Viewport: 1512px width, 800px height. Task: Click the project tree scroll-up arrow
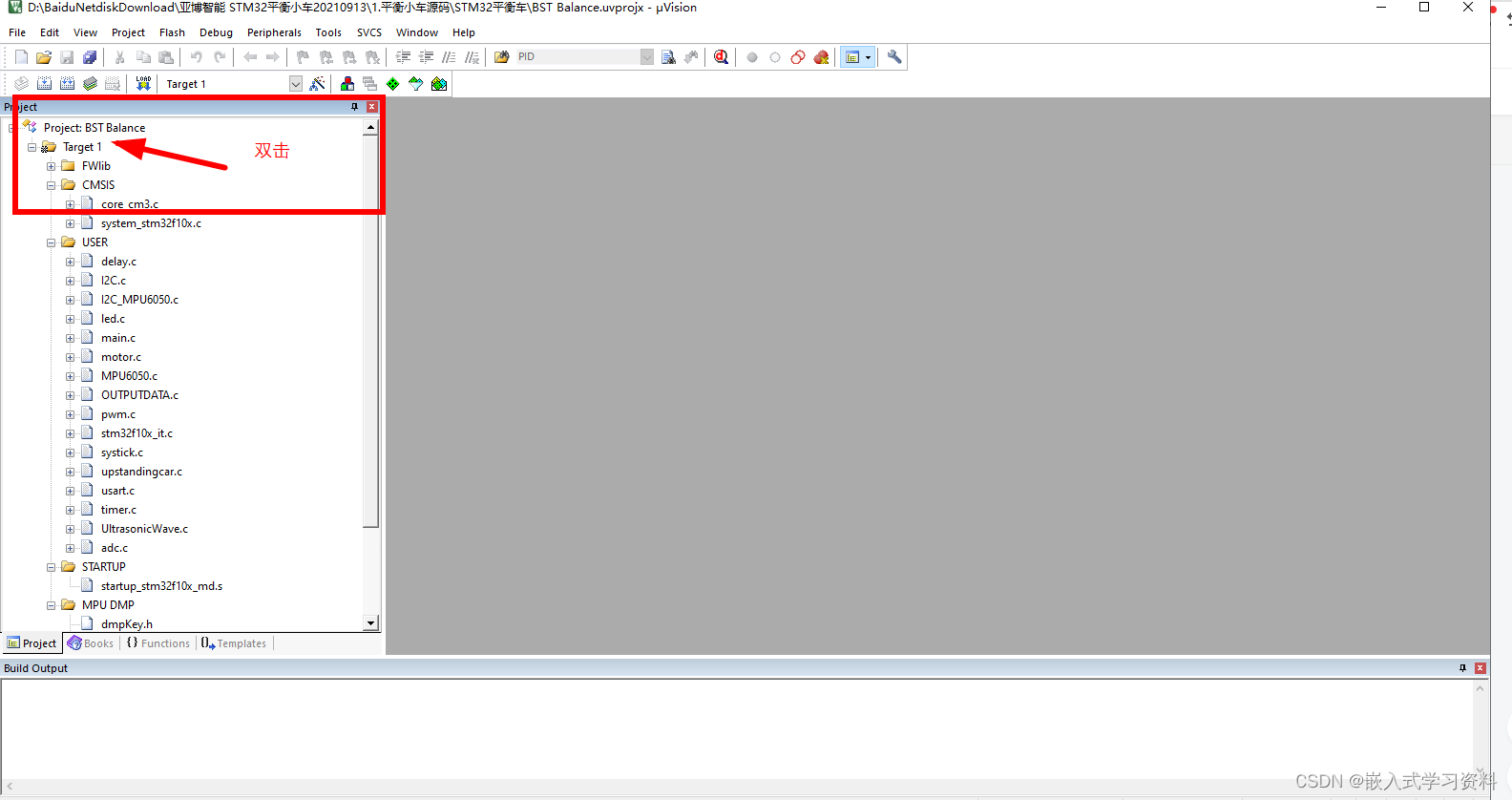point(370,127)
